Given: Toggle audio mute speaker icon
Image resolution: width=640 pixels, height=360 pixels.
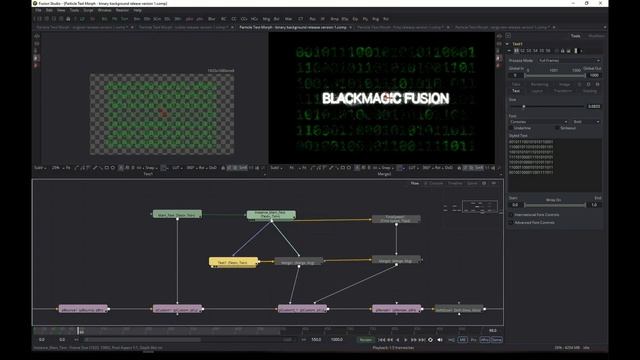Looking at the screenshot, I should point(440,340).
